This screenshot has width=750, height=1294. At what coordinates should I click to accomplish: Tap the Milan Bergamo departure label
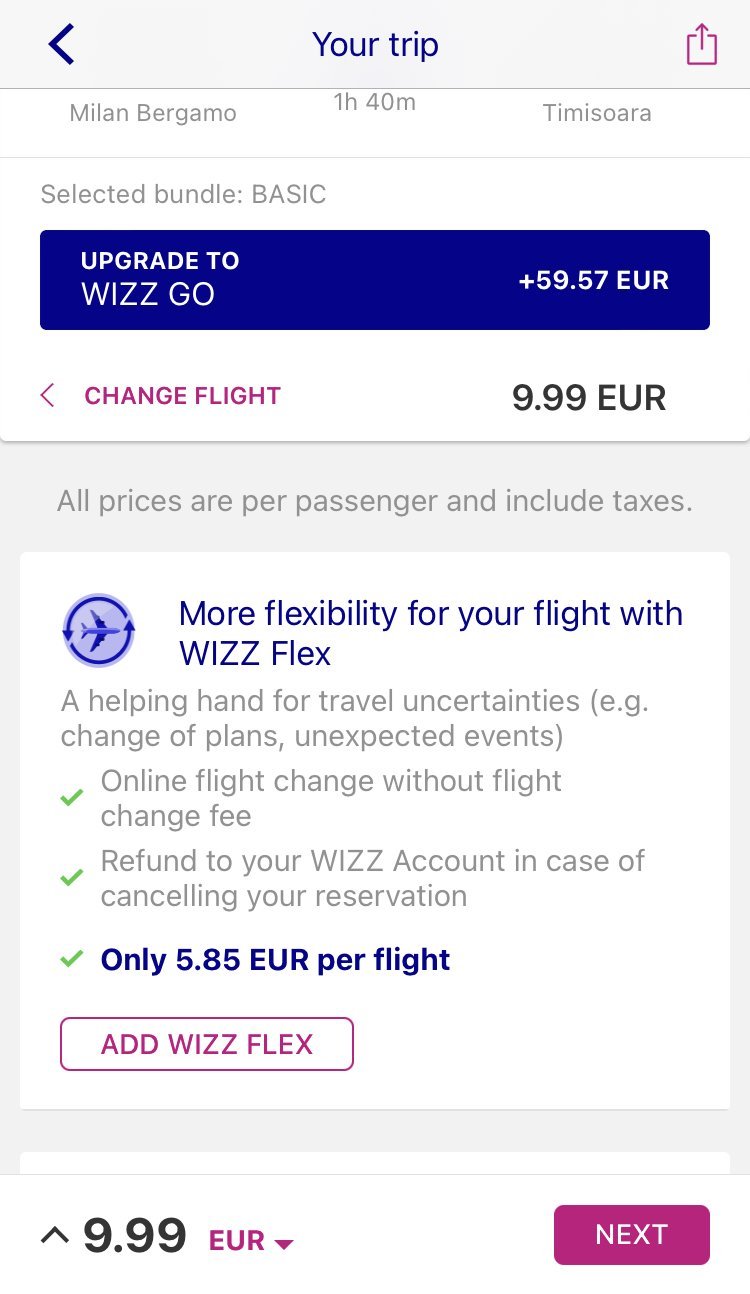153,113
